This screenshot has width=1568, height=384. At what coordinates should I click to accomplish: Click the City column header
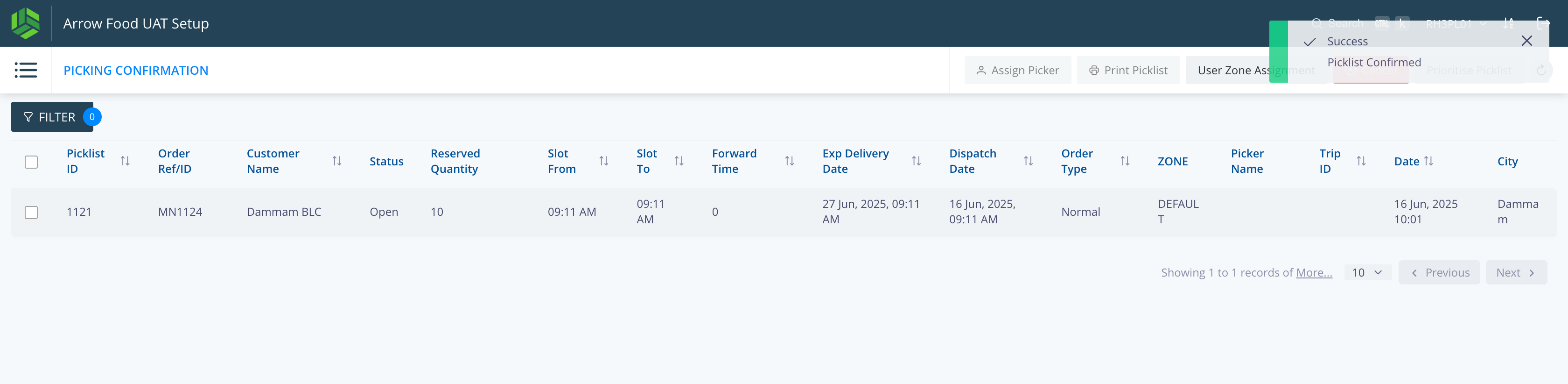click(x=1507, y=162)
